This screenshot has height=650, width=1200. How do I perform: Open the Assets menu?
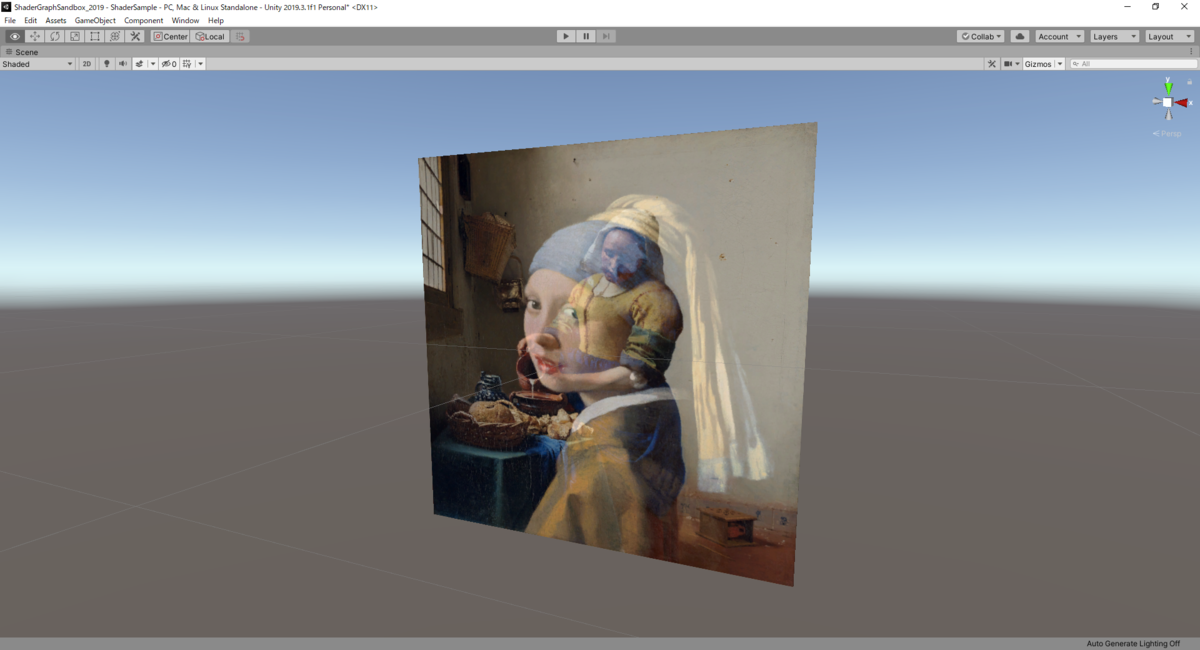tap(56, 20)
